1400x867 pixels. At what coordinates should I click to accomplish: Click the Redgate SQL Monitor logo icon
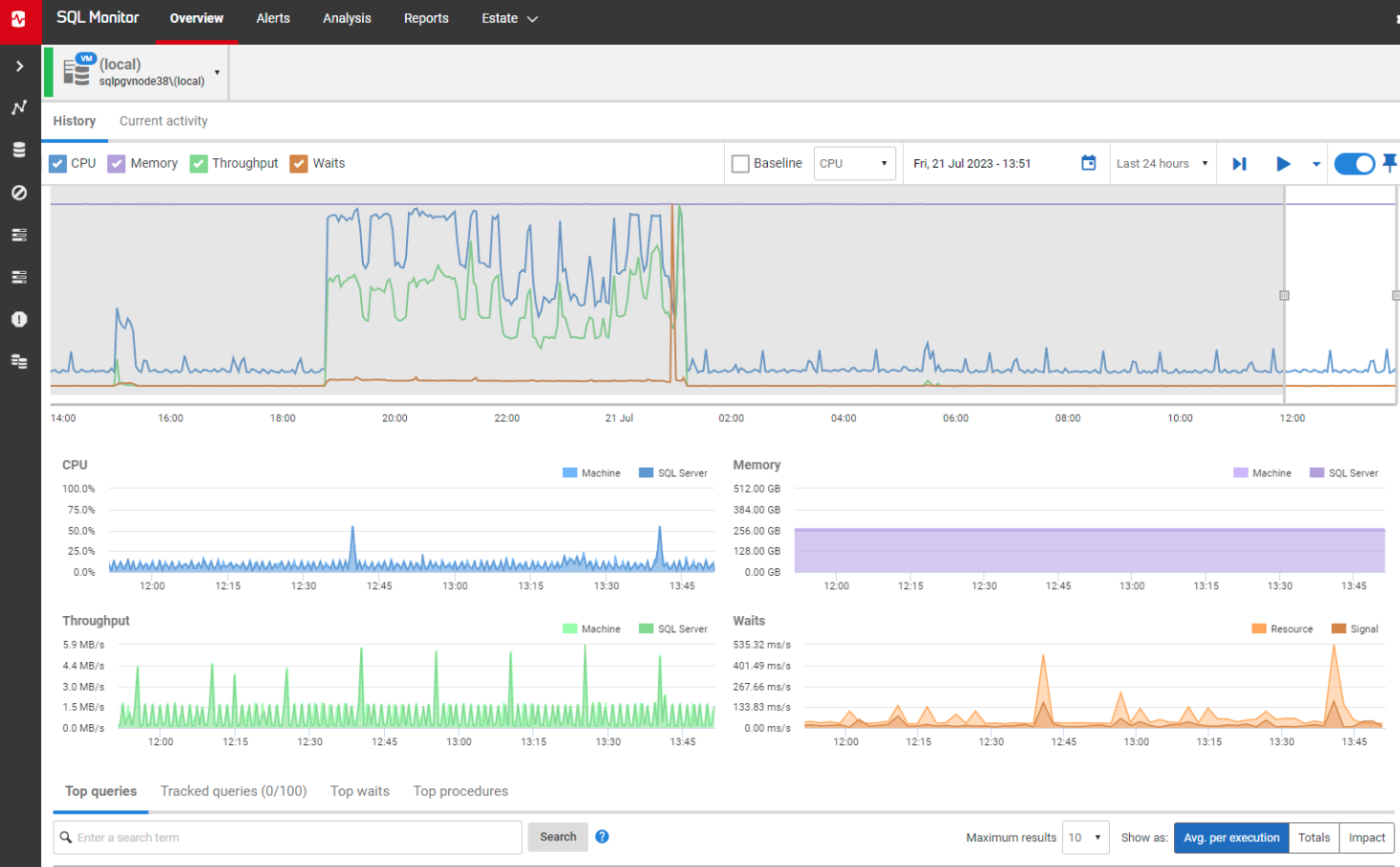point(19,19)
